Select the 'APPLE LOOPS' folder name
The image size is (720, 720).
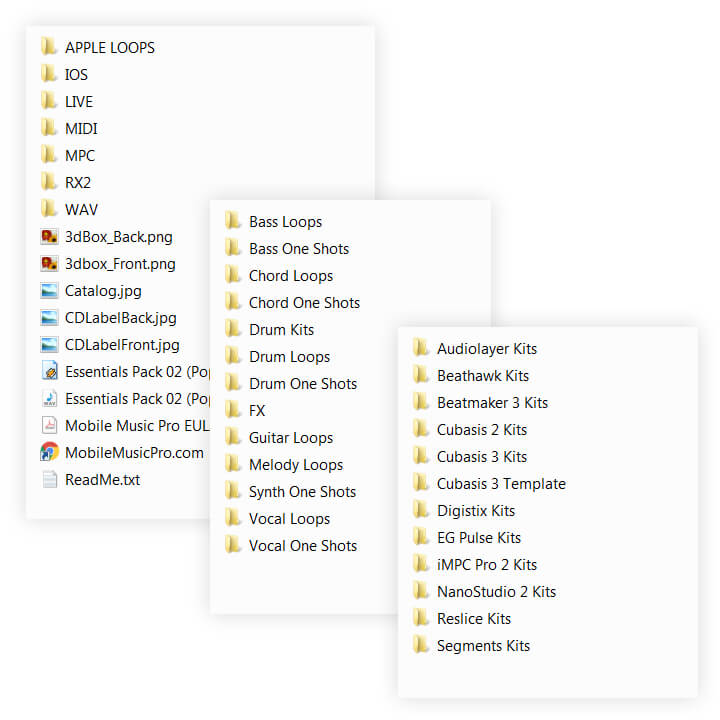[x=110, y=47]
